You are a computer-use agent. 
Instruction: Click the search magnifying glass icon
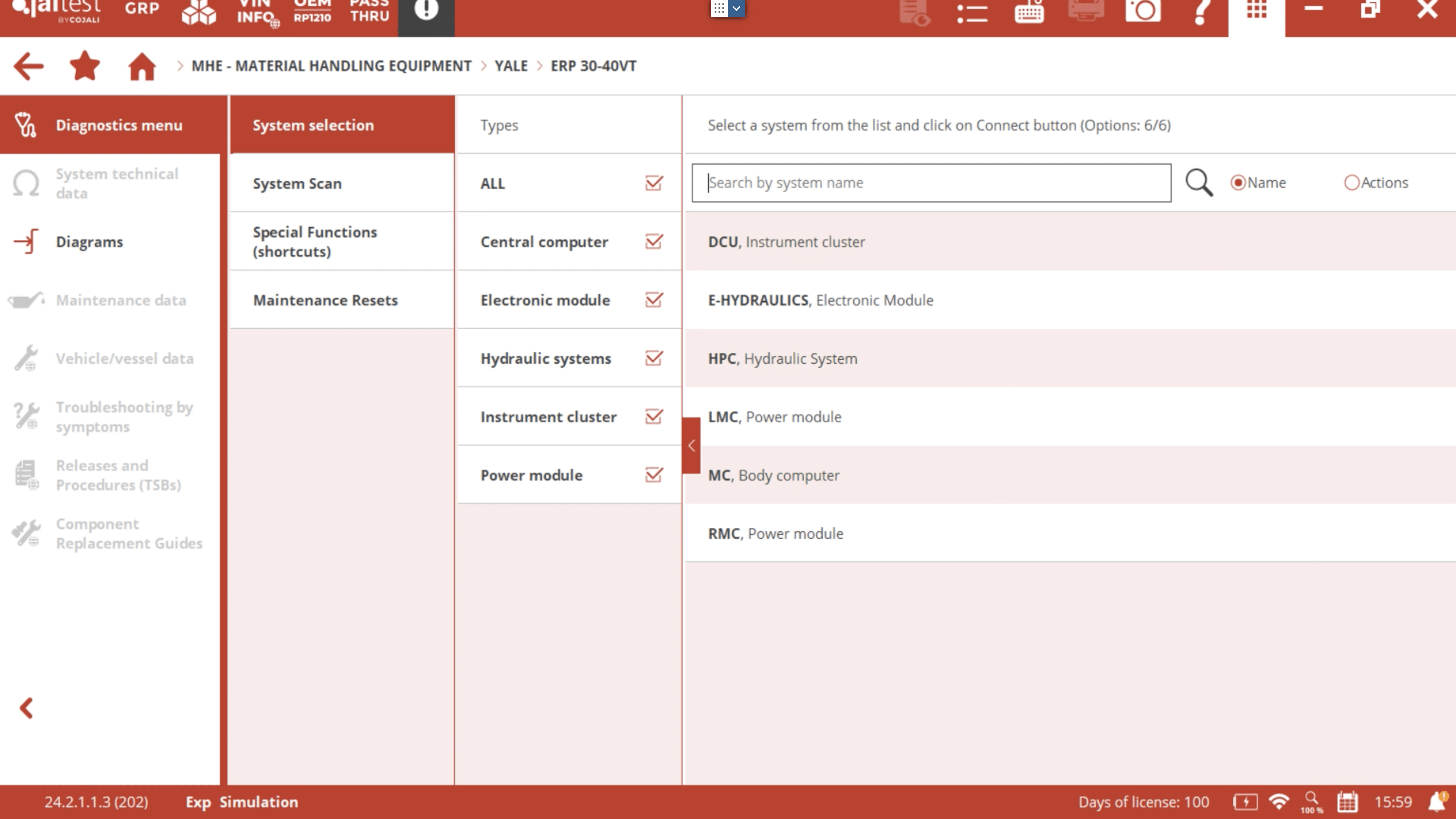pyautogui.click(x=1199, y=183)
